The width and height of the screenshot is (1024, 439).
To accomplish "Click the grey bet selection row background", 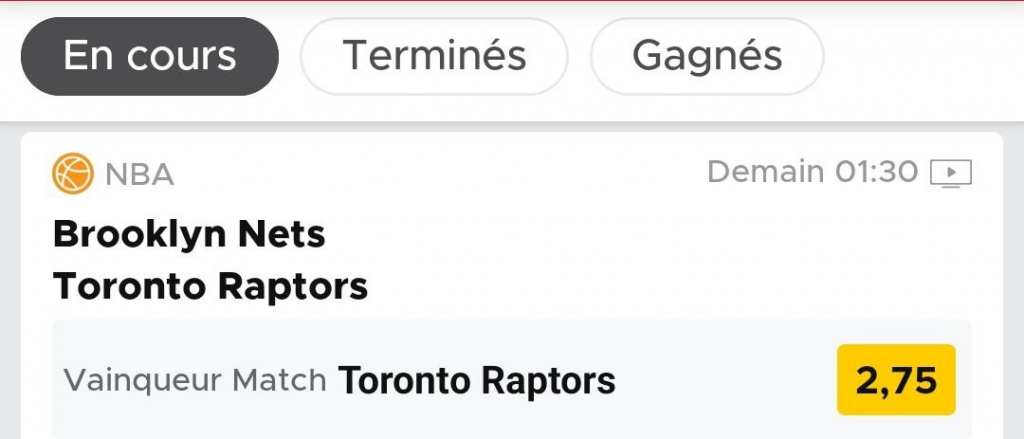I will [x=720, y=380].
